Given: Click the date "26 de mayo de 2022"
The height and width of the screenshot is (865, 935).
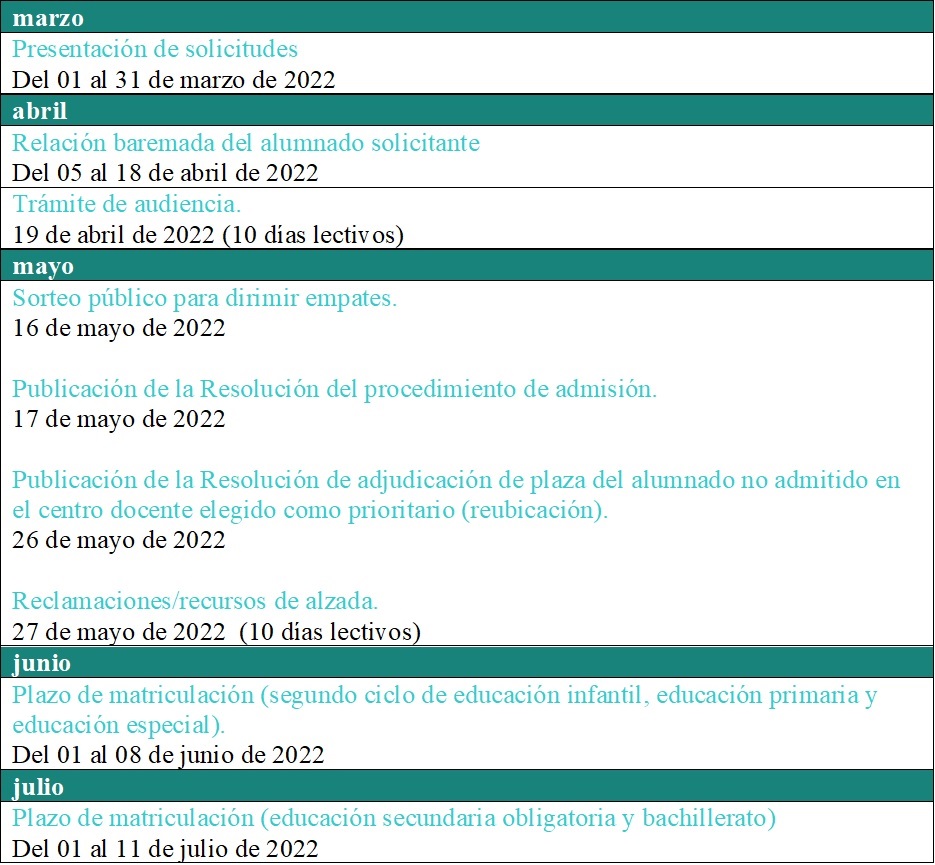Looking at the screenshot, I should [x=119, y=540].
